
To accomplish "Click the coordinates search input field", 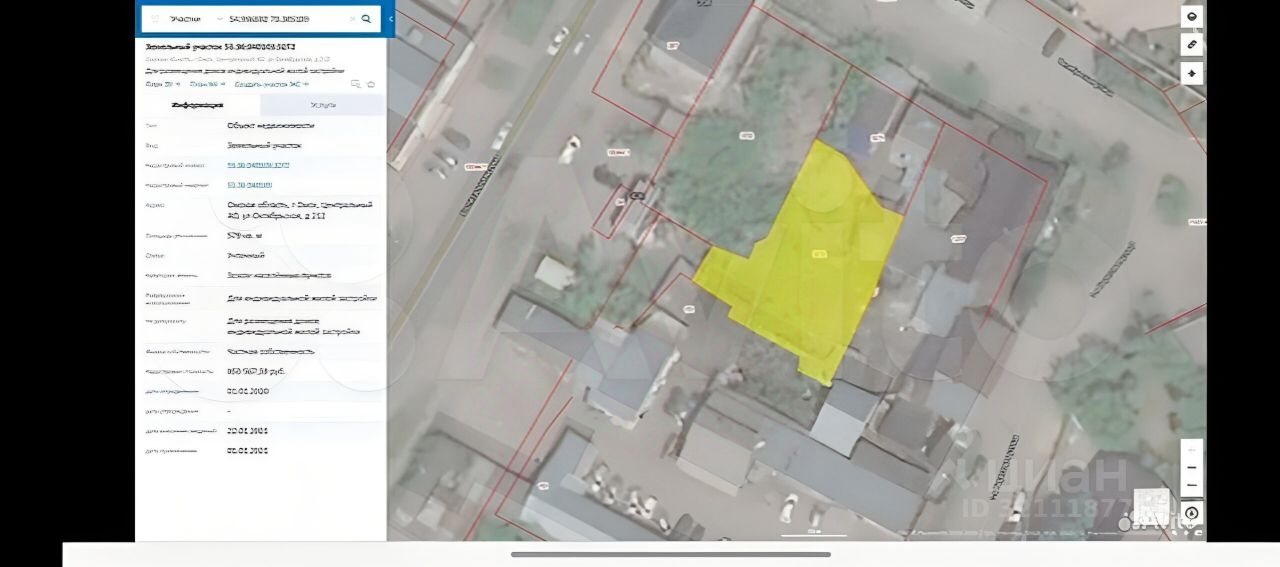I will (285, 19).
